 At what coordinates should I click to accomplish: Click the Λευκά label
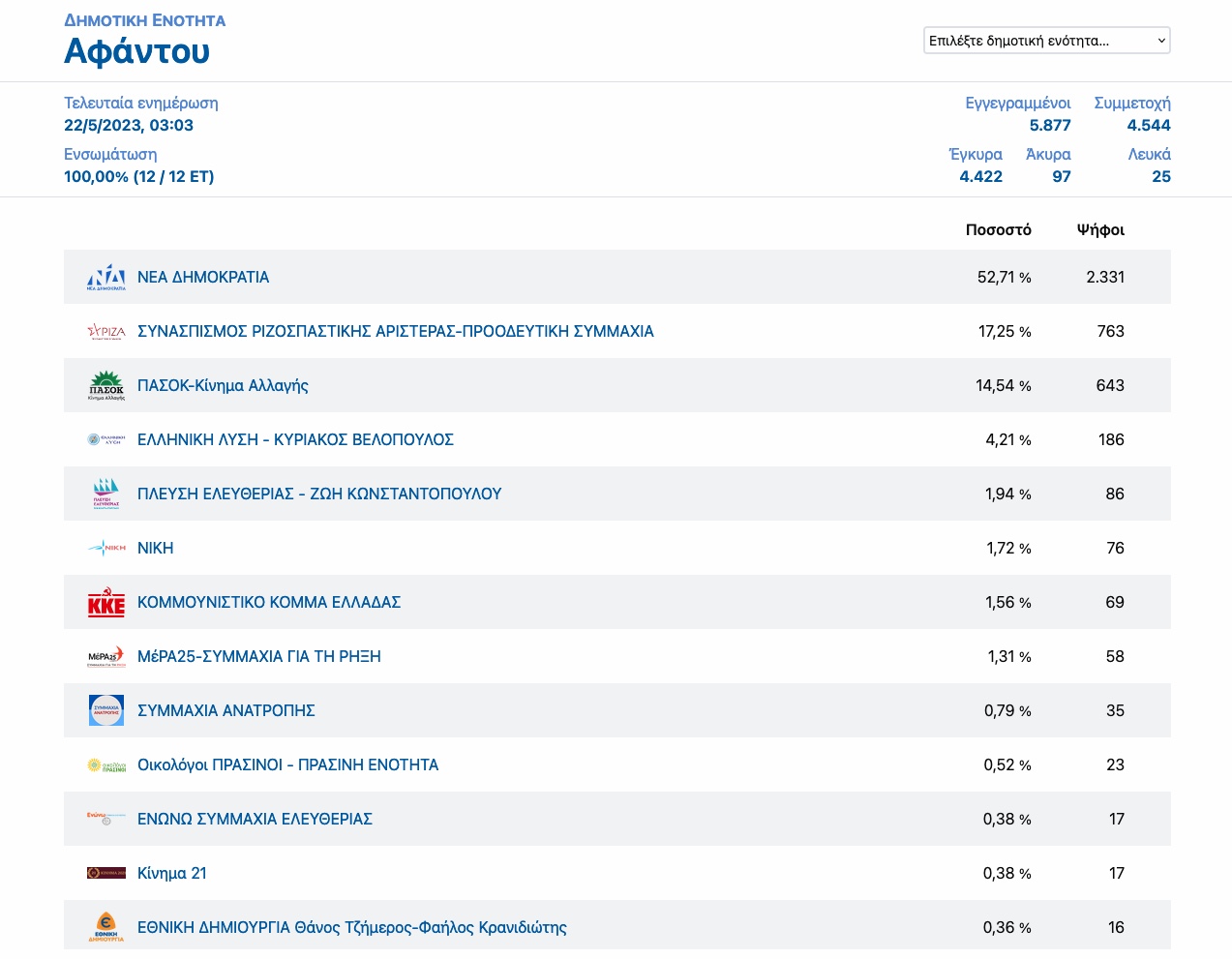point(1150,154)
